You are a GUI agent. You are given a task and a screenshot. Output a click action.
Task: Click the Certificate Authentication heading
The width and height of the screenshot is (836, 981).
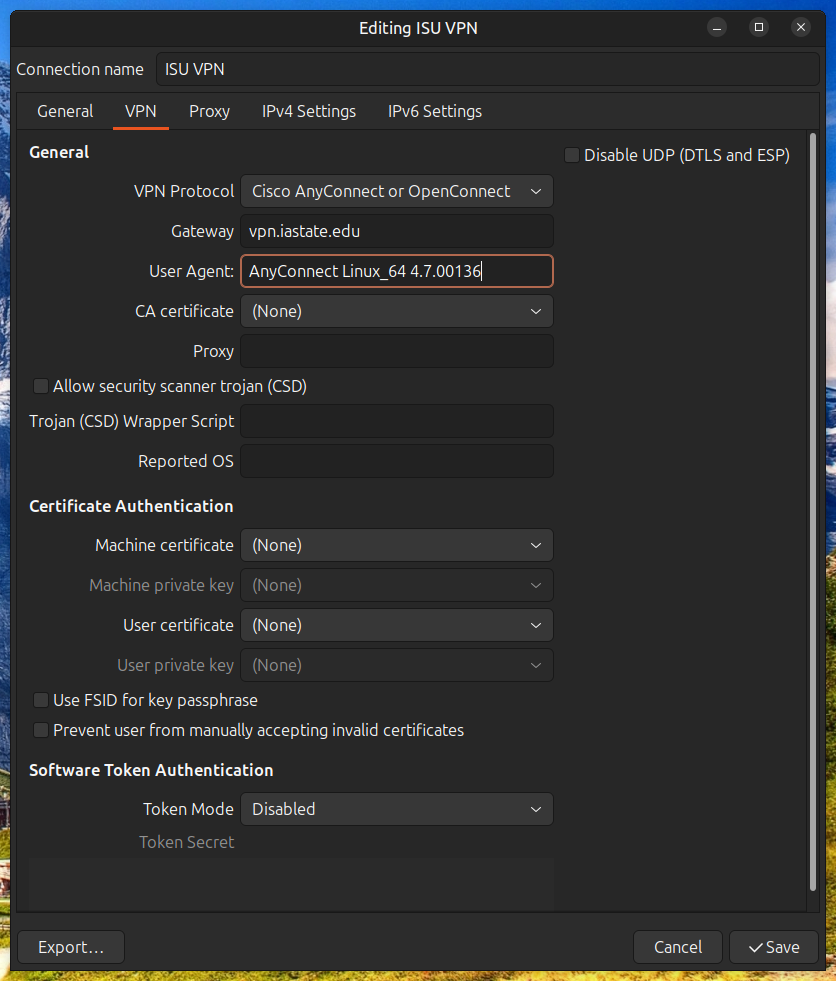pos(131,506)
